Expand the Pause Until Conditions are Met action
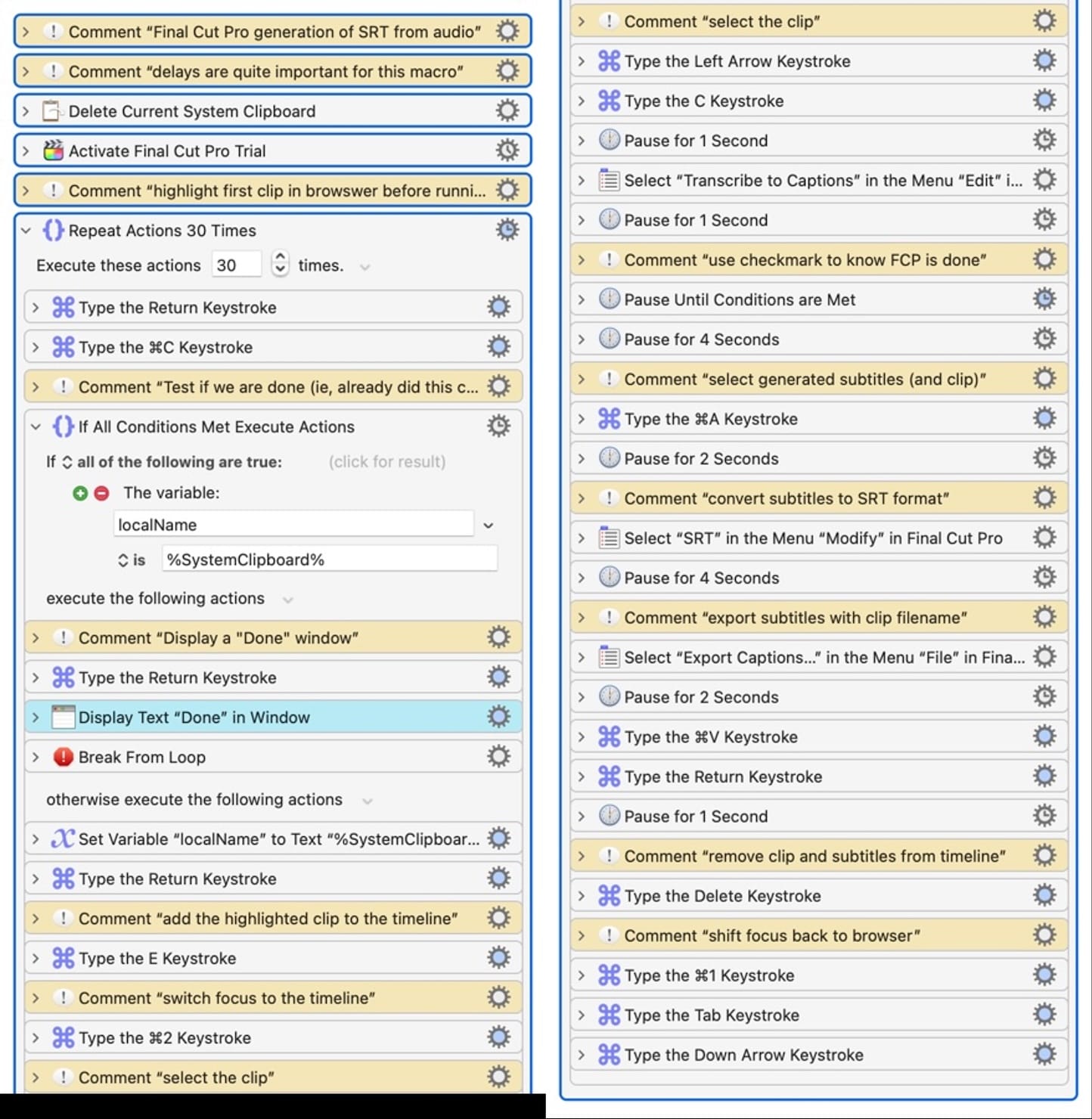This screenshot has width=1092, height=1119. tap(581, 299)
